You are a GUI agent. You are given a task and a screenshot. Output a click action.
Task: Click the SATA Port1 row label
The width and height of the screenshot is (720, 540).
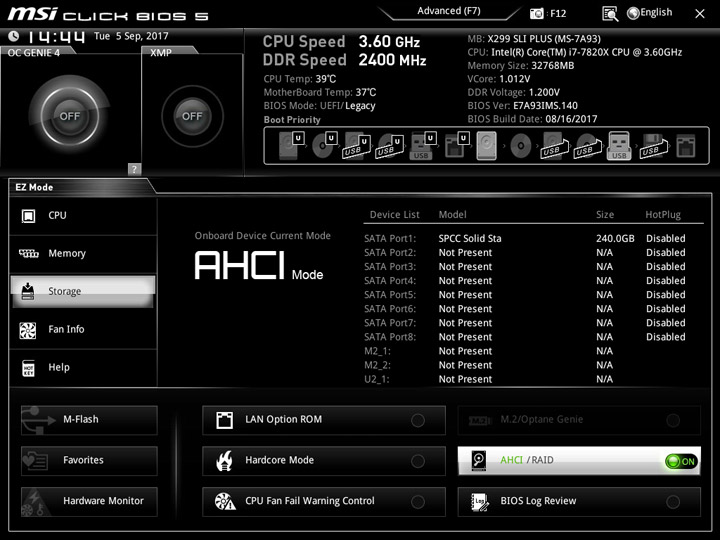coord(390,238)
